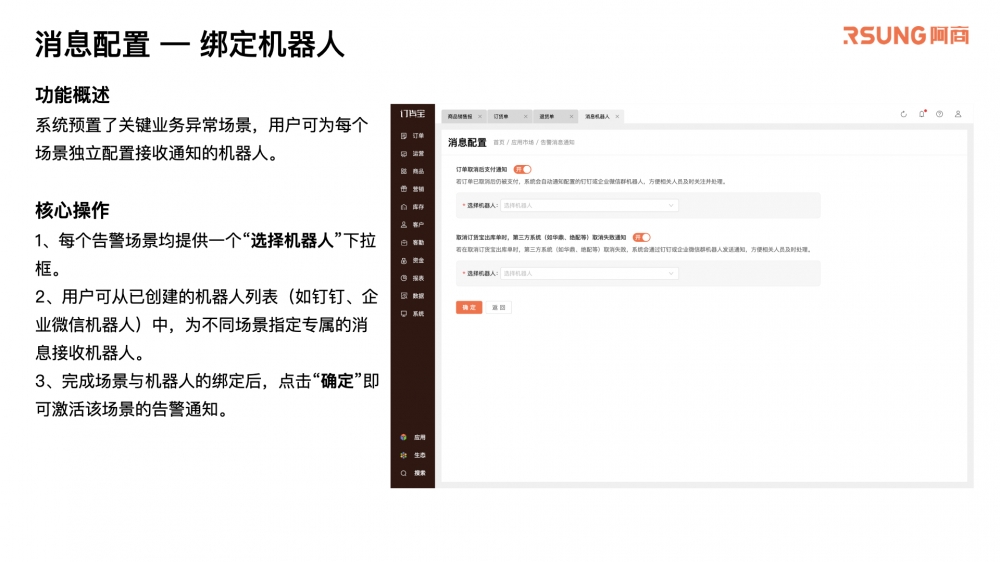Open 客勤 in the sidebar
1000x562 pixels.
pos(412,243)
